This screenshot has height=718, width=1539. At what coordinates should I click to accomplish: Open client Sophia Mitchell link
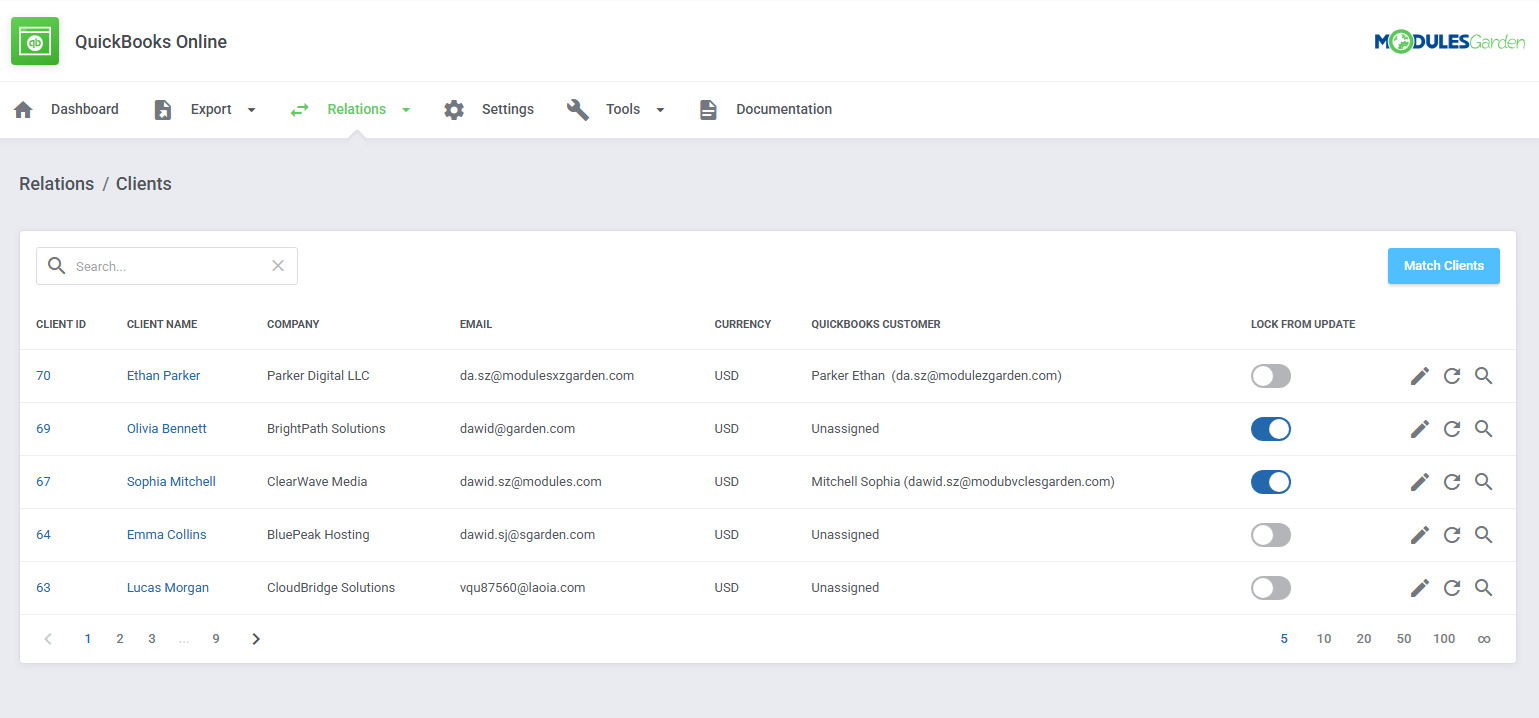(x=171, y=482)
